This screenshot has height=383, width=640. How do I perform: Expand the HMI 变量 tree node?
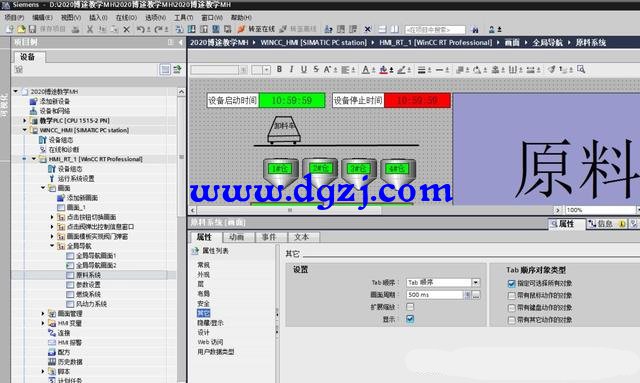[x=43, y=323]
